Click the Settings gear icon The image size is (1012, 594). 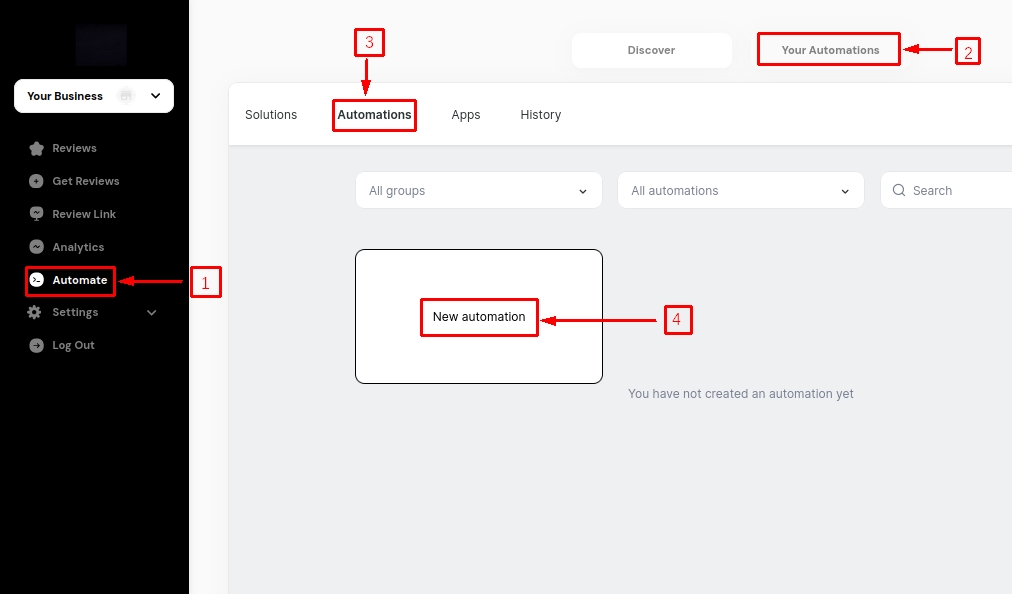pos(35,312)
